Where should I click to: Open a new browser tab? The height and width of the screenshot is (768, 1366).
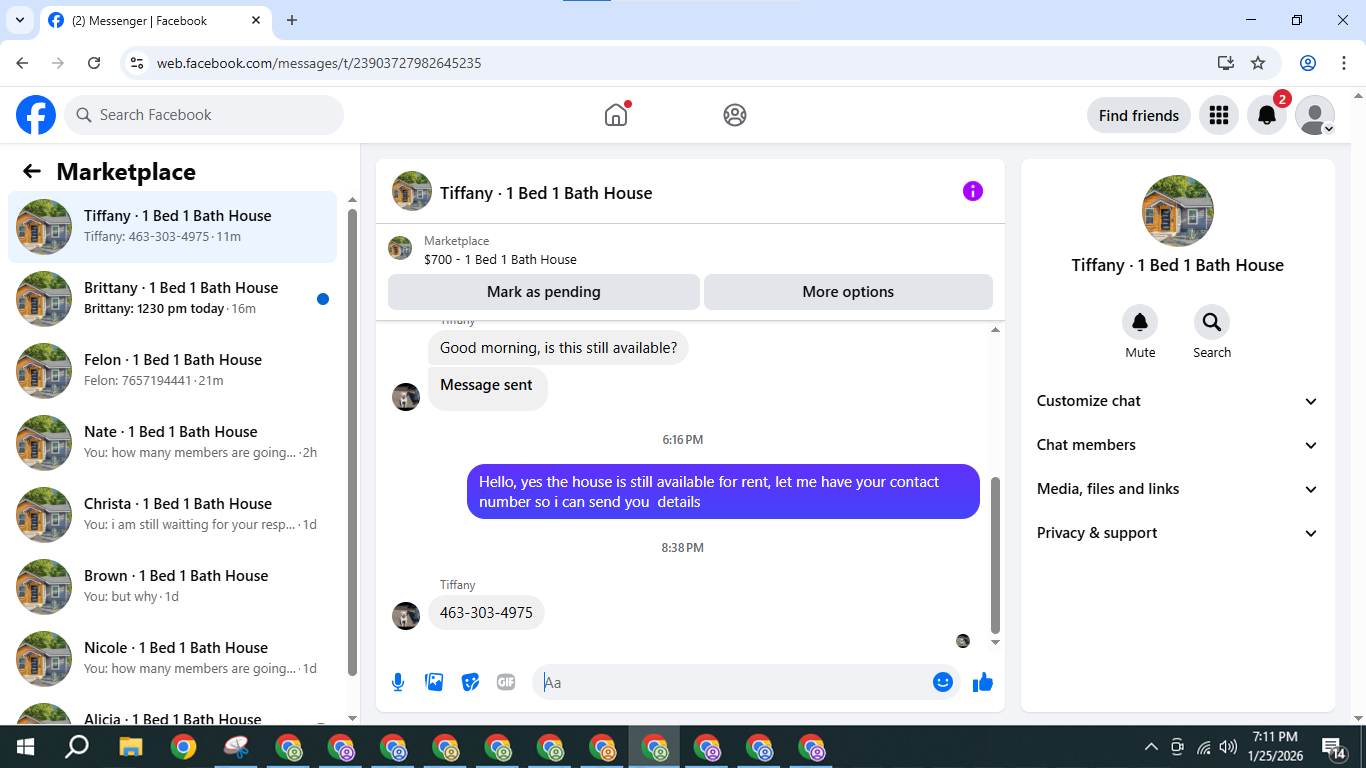pos(292,20)
